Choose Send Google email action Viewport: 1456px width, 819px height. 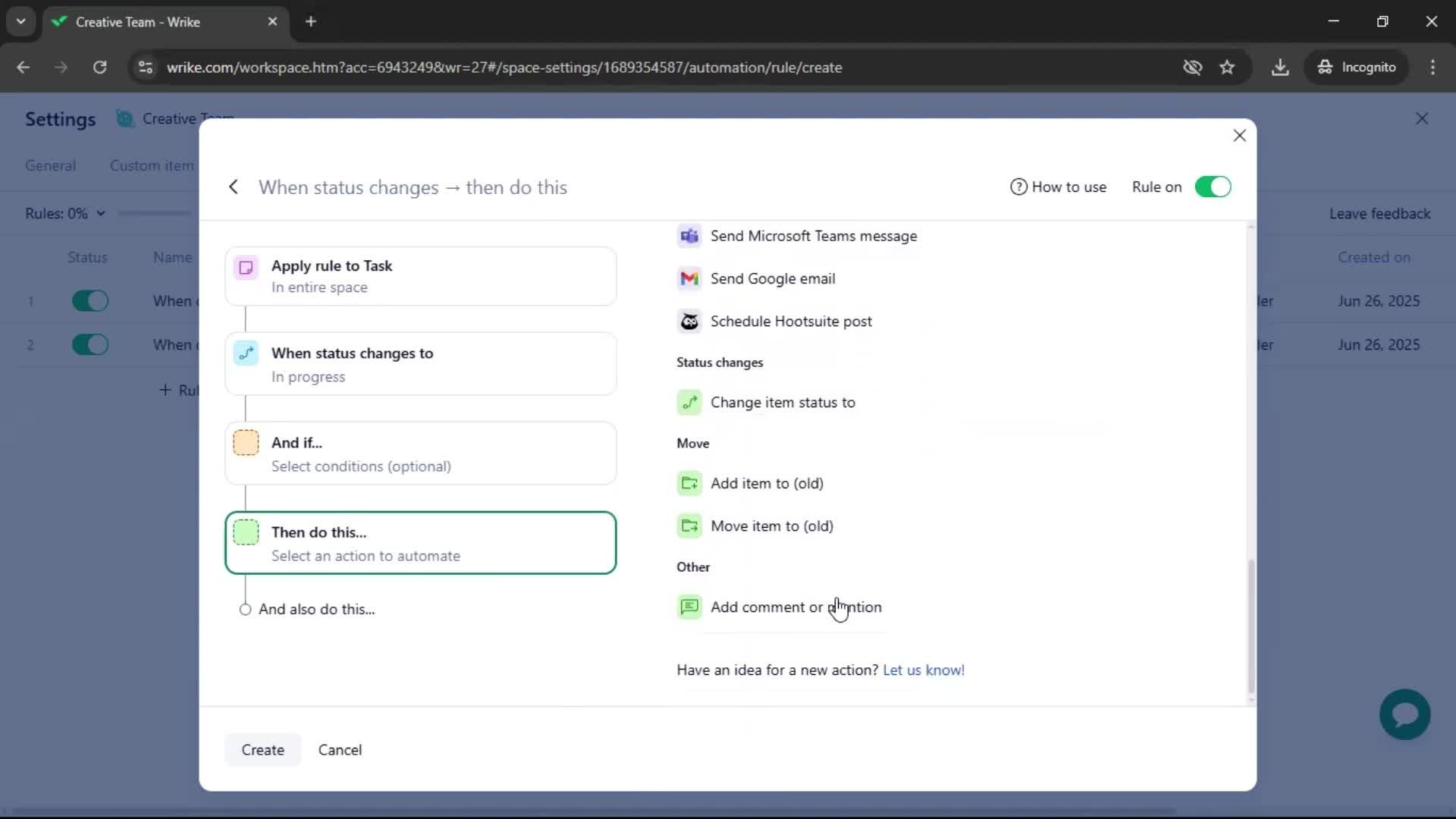(756, 278)
